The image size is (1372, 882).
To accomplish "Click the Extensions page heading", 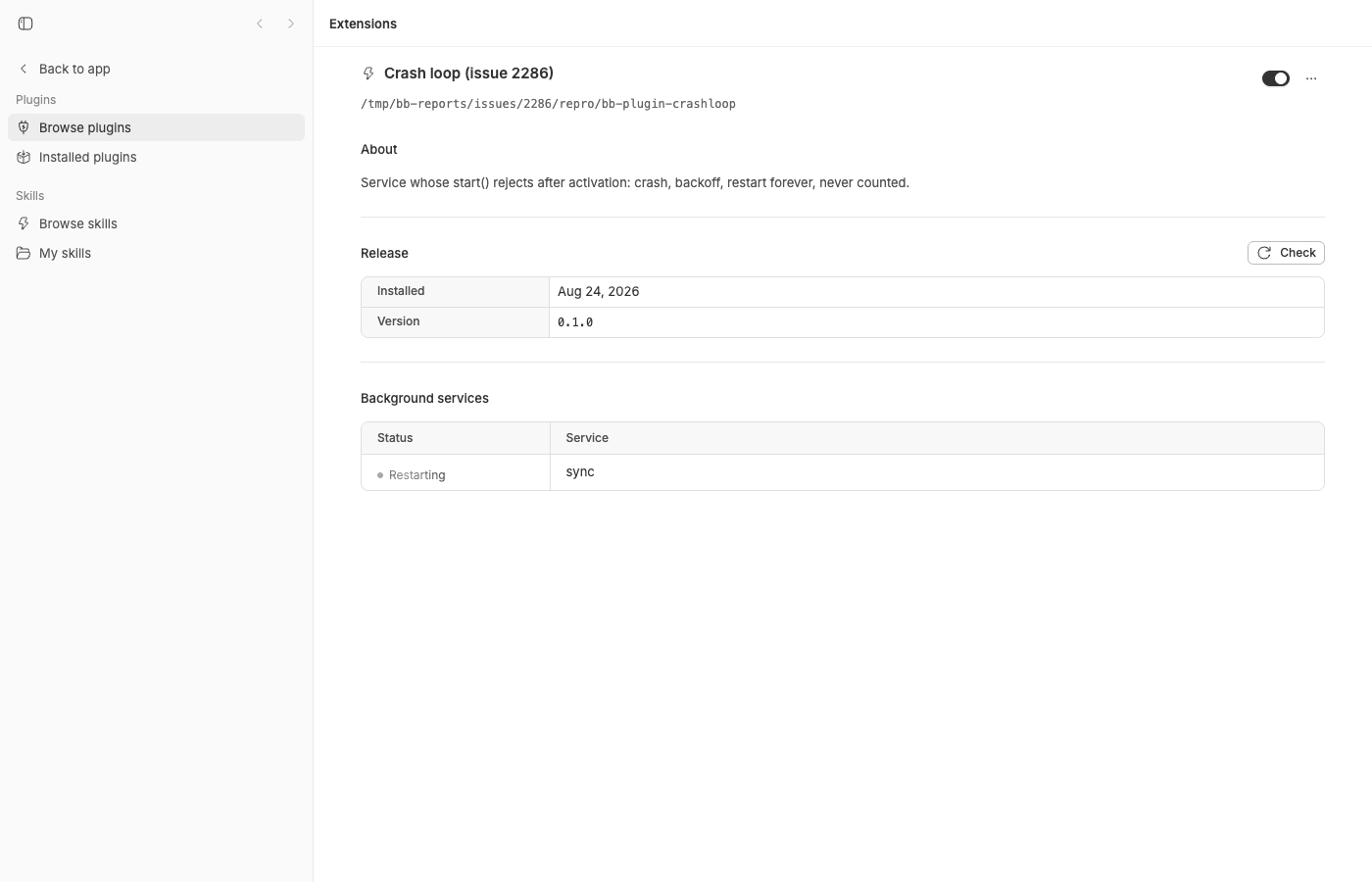I will click(x=363, y=24).
